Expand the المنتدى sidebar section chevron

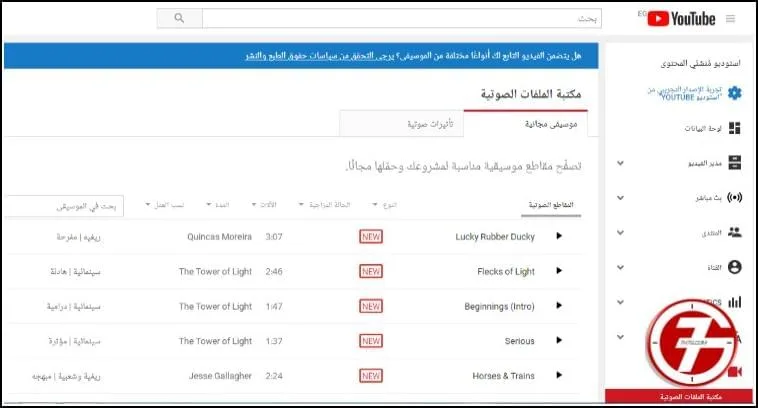pyautogui.click(x=621, y=233)
